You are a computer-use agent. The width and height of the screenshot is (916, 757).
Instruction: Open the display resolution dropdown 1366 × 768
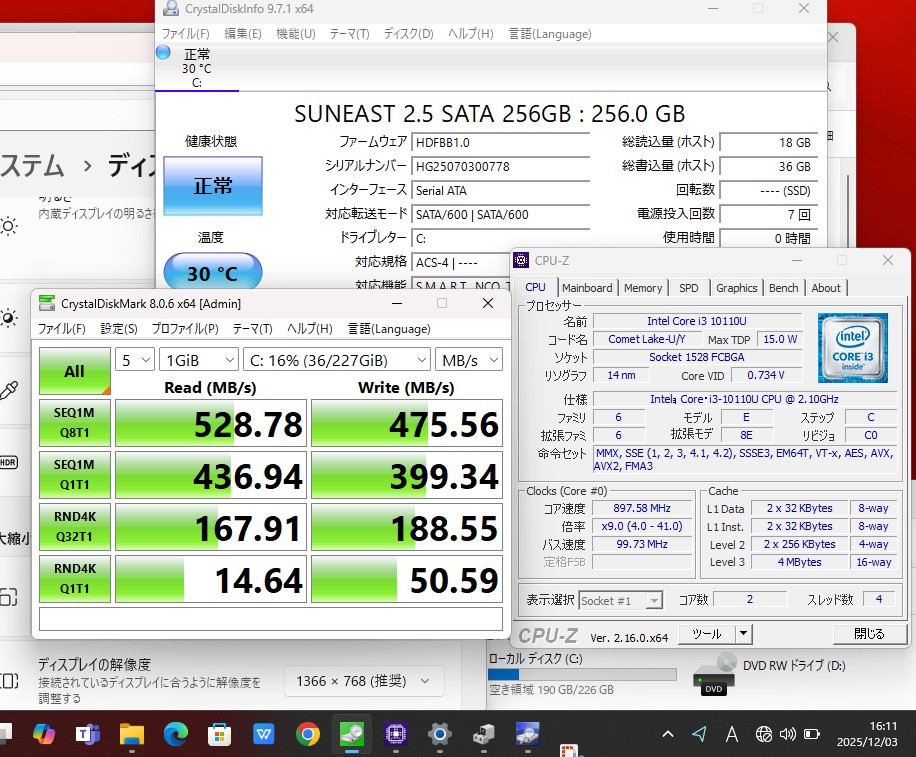(x=363, y=681)
